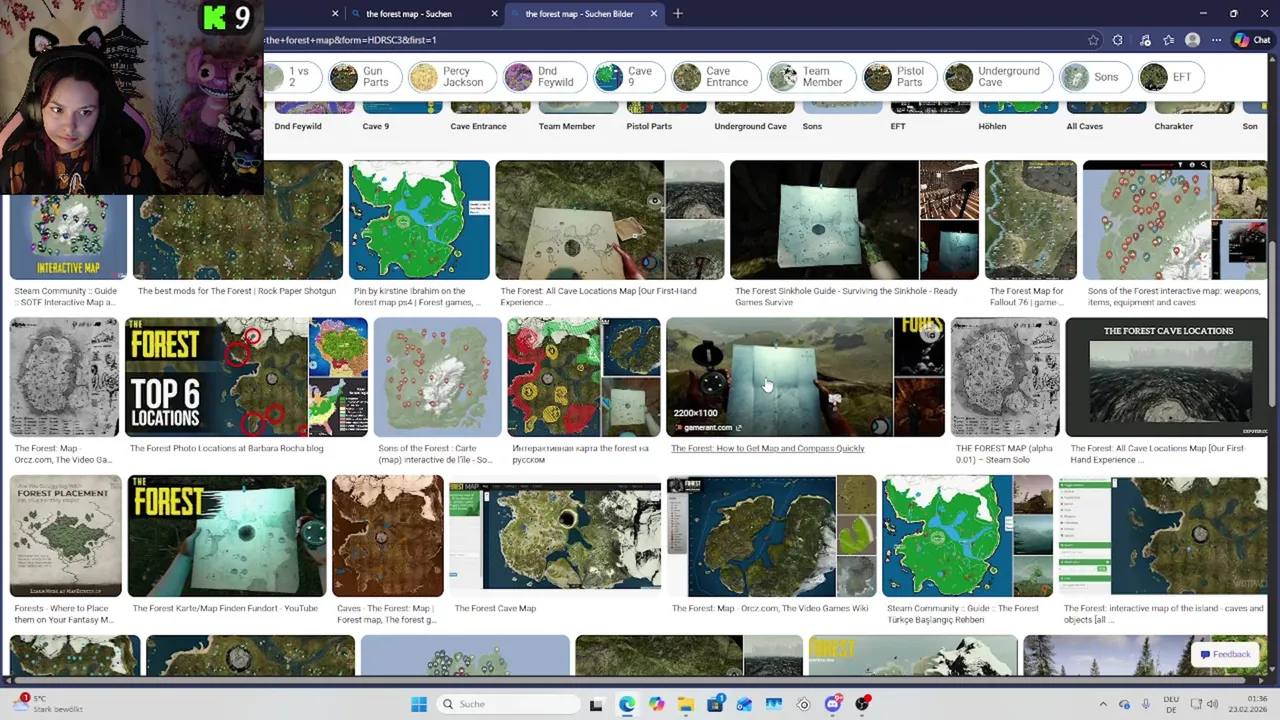Open Edge settings and more menu
This screenshot has width=1280, height=720.
[x=1216, y=40]
